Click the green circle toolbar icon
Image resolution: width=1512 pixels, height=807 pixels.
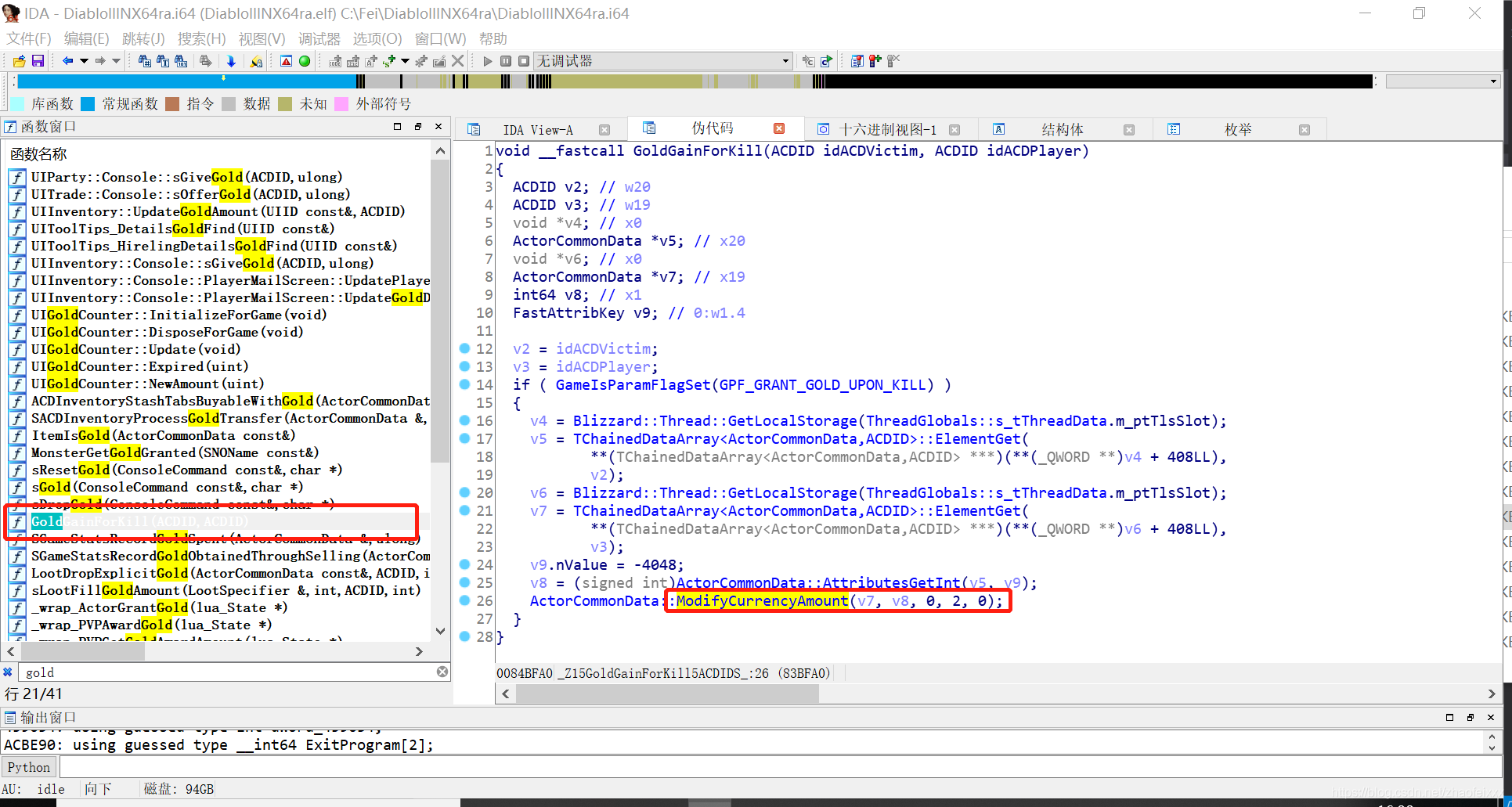[305, 61]
